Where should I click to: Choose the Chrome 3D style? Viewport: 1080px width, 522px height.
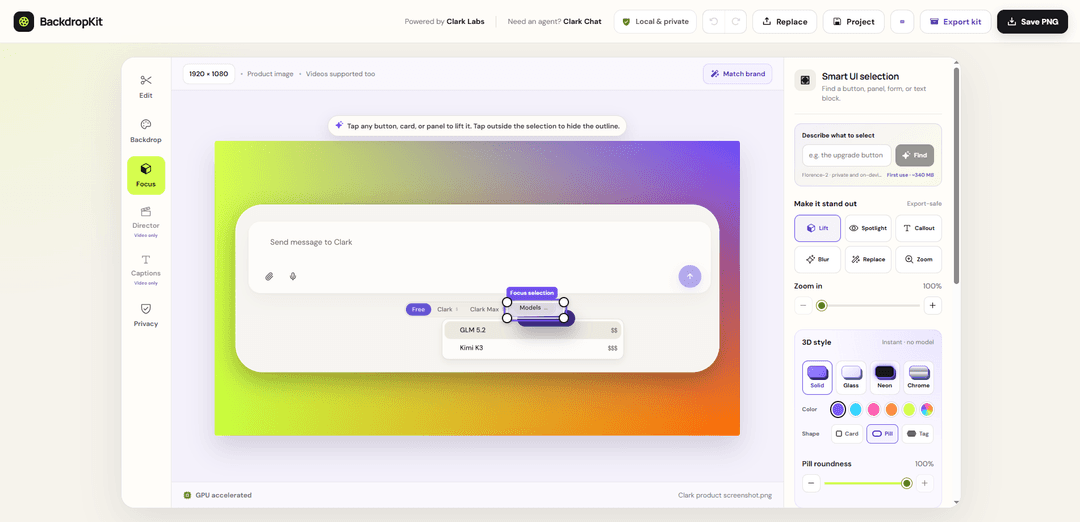tap(918, 377)
